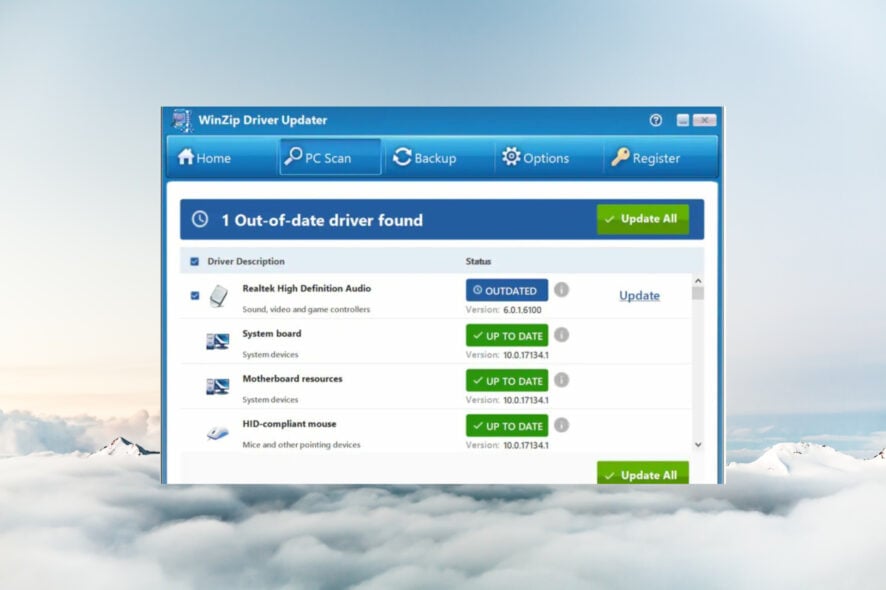Click the System board UP TO DATE badge
886x590 pixels.
coord(507,335)
